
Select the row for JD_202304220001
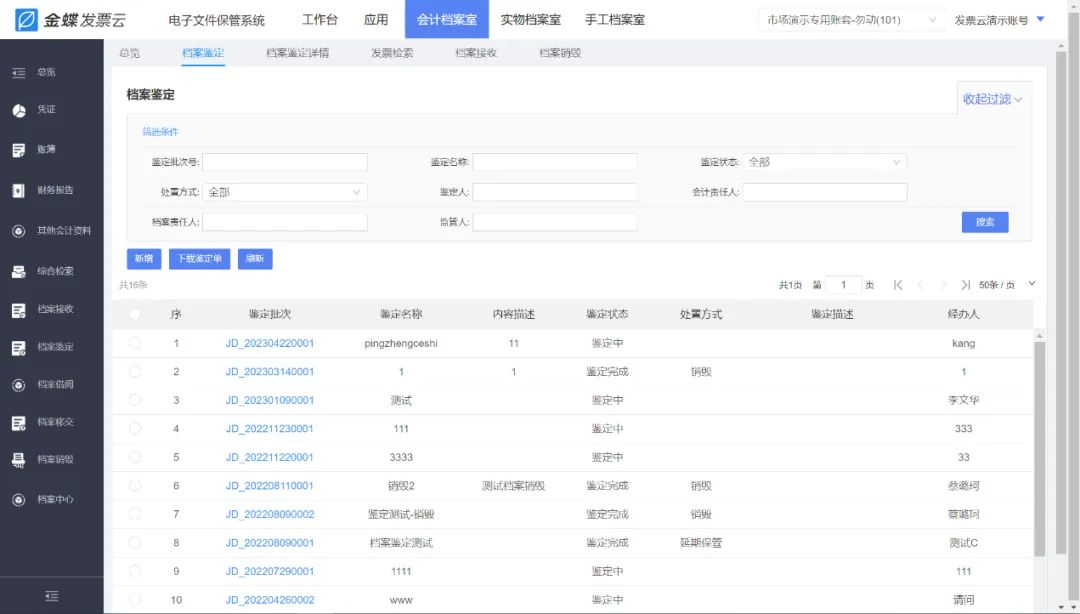(135, 343)
